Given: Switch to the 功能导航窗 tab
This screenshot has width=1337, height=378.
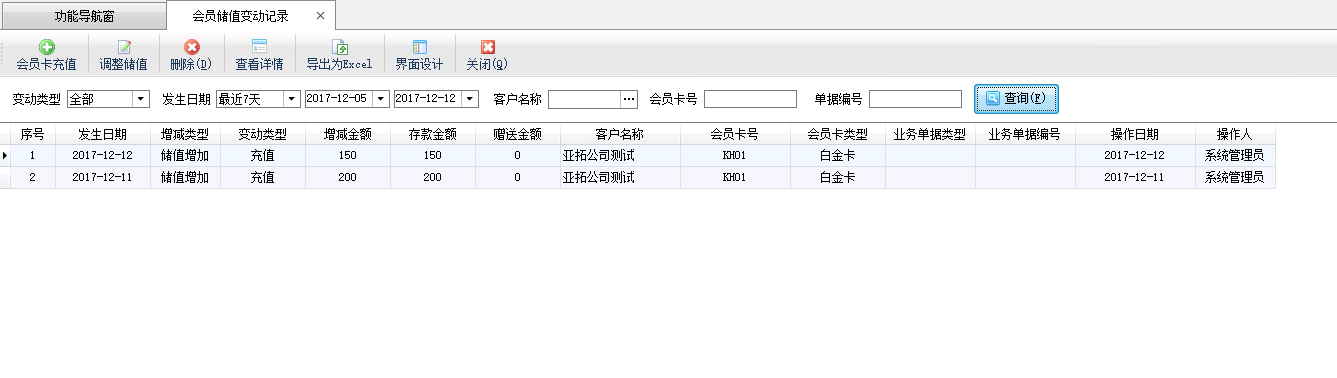Looking at the screenshot, I should (84, 17).
